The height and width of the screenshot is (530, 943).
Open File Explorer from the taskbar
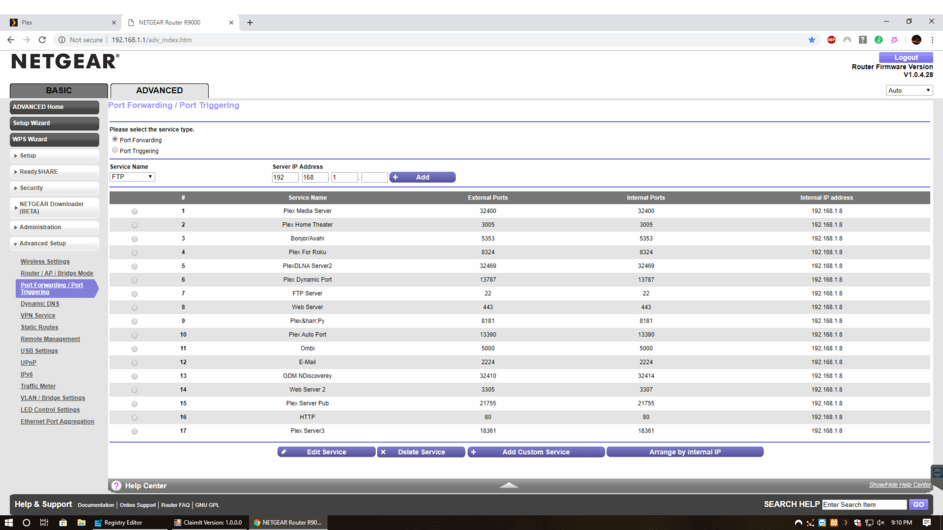point(81,522)
